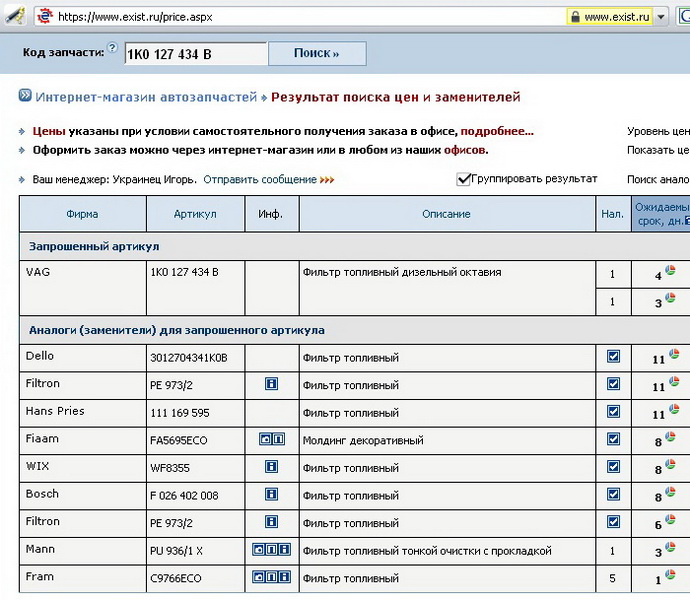Open info icon in Bosch row
The image size is (690, 600).
(272, 494)
